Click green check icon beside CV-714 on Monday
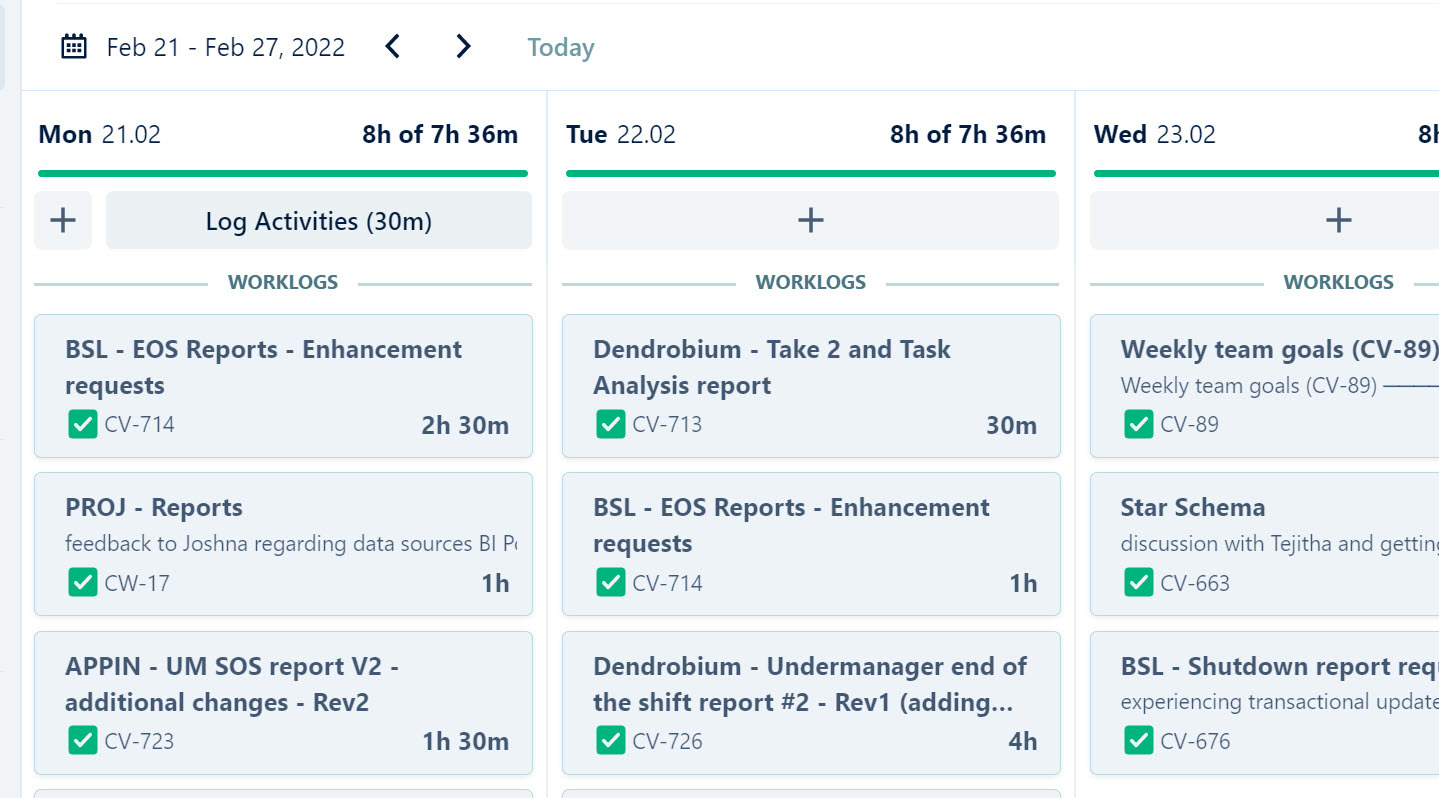This screenshot has height=798, width=1439. point(82,424)
